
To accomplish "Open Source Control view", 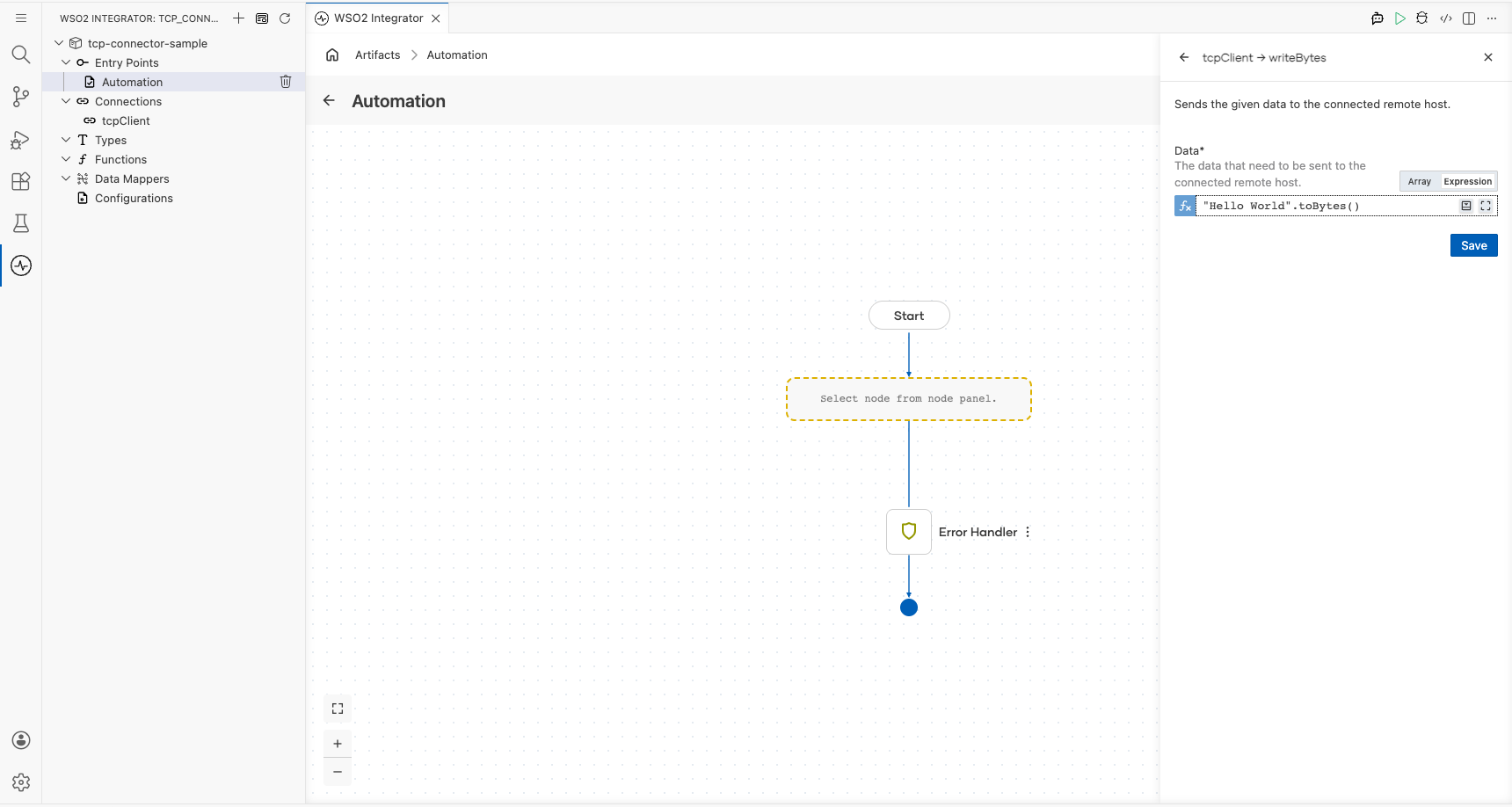I will (x=21, y=97).
